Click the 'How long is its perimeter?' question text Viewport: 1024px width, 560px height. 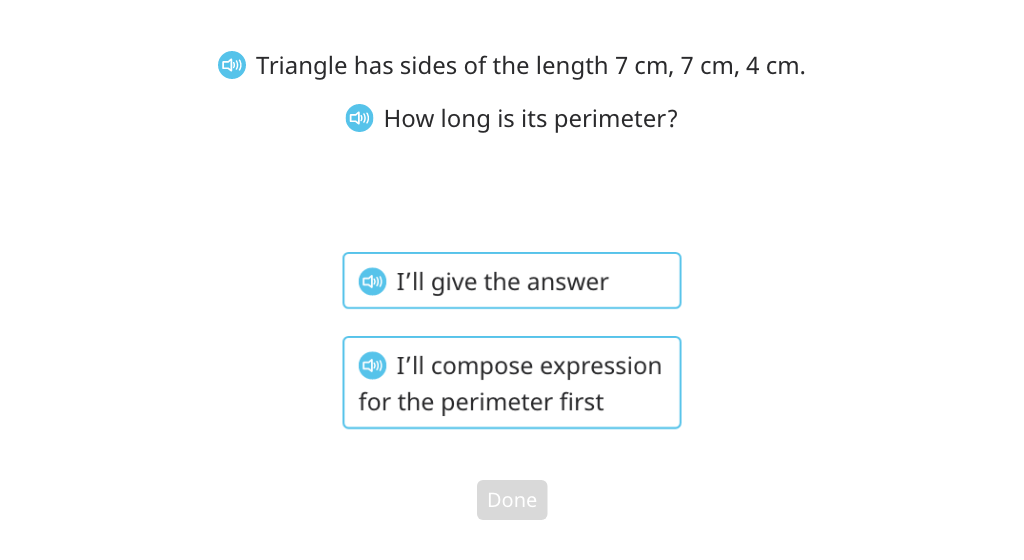tap(531, 119)
